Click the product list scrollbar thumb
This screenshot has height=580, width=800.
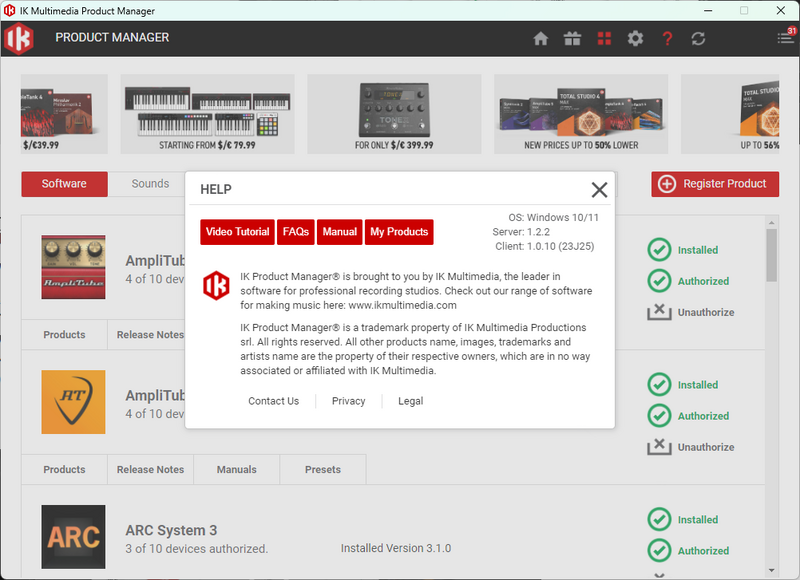tap(771, 255)
